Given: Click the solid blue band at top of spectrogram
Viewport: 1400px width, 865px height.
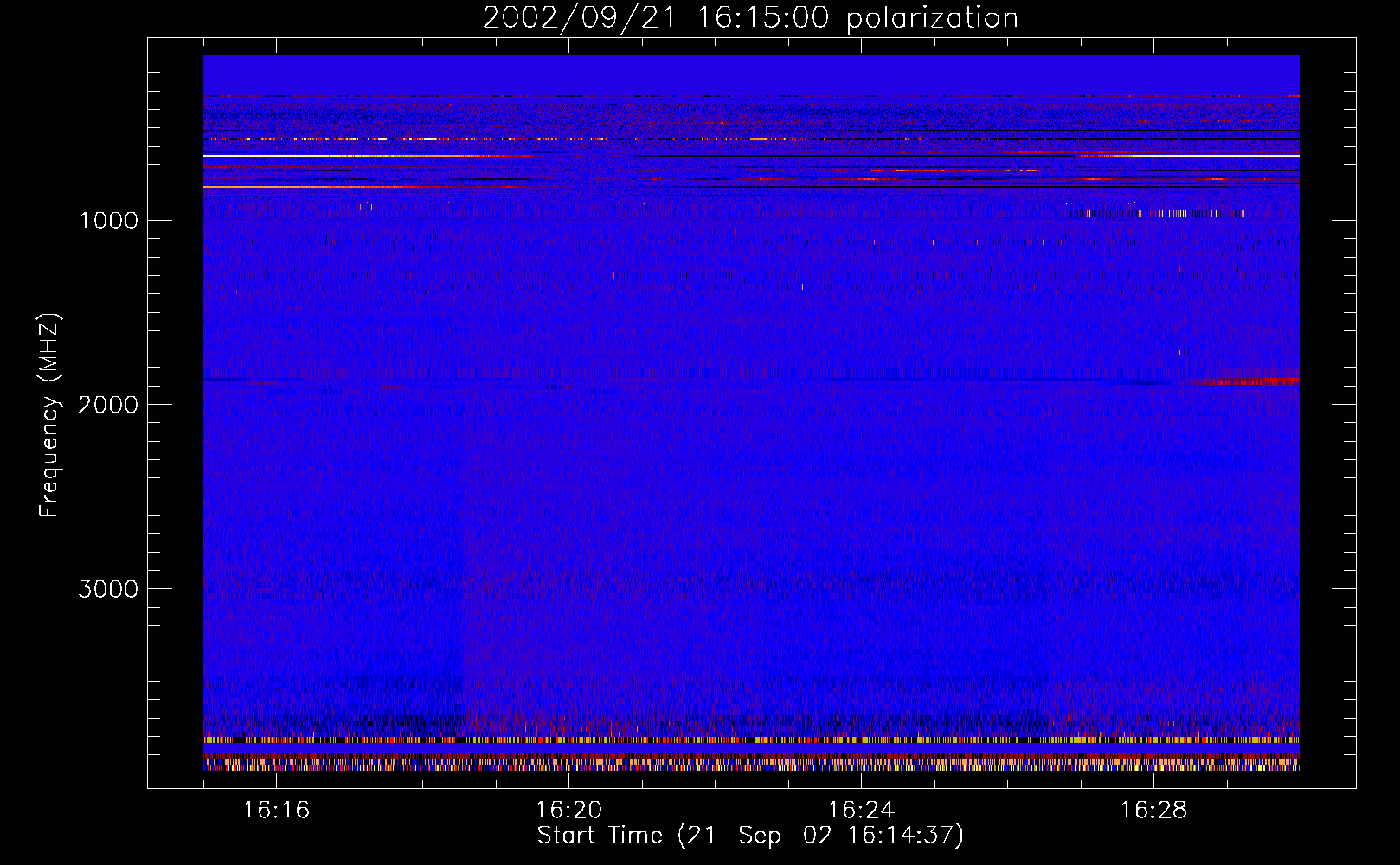Looking at the screenshot, I should pyautogui.click(x=751, y=74).
